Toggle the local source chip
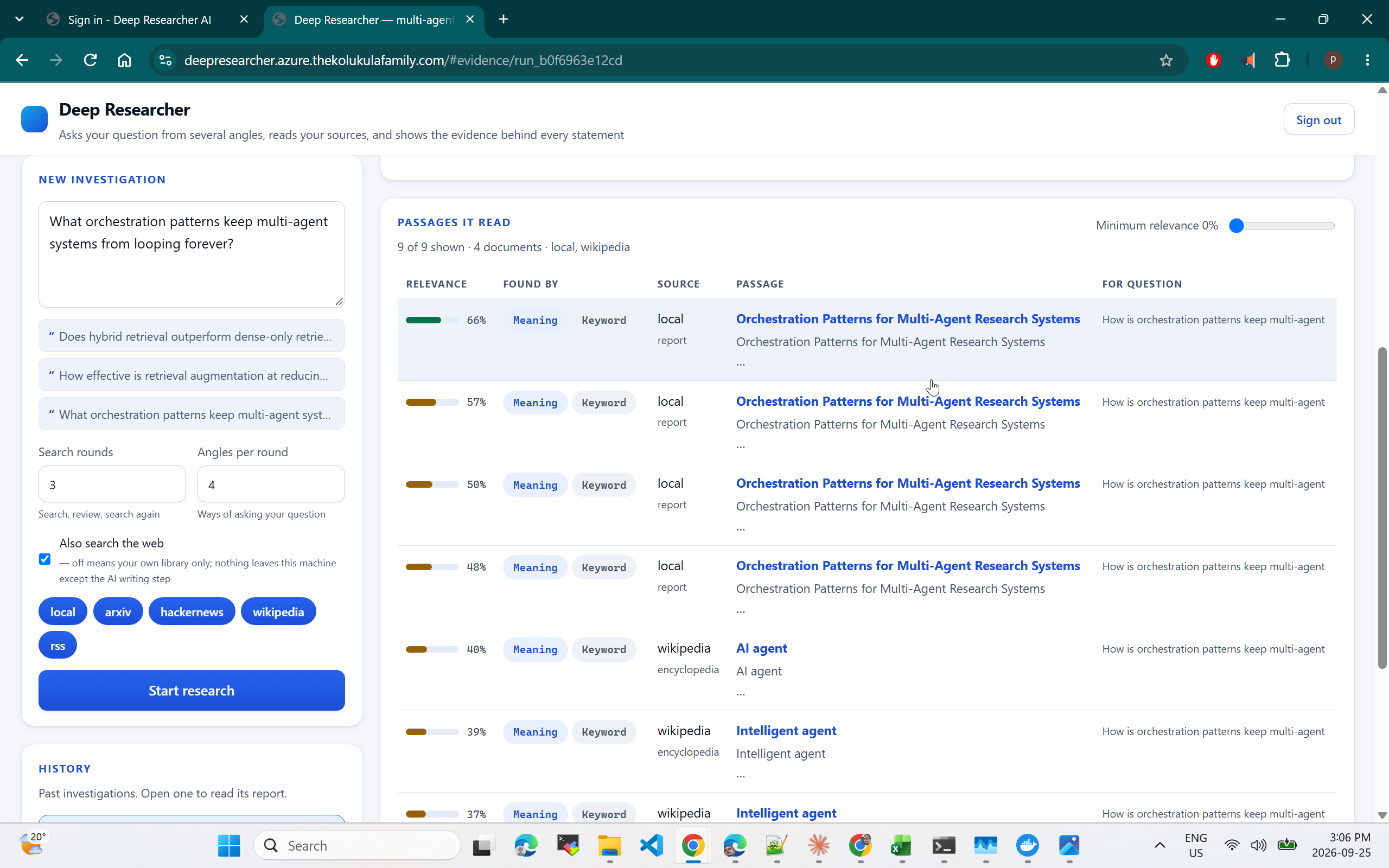Screen dimensions: 1389x868 pos(62,611)
